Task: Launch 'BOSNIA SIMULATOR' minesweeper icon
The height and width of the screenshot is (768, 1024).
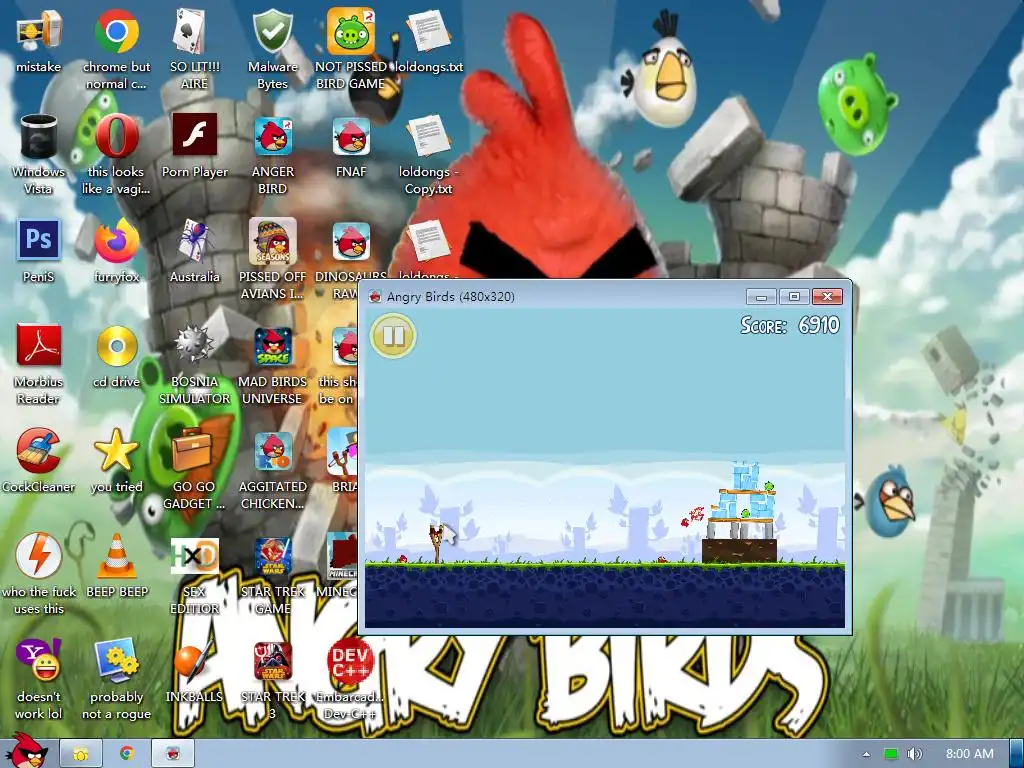Action: [x=195, y=344]
